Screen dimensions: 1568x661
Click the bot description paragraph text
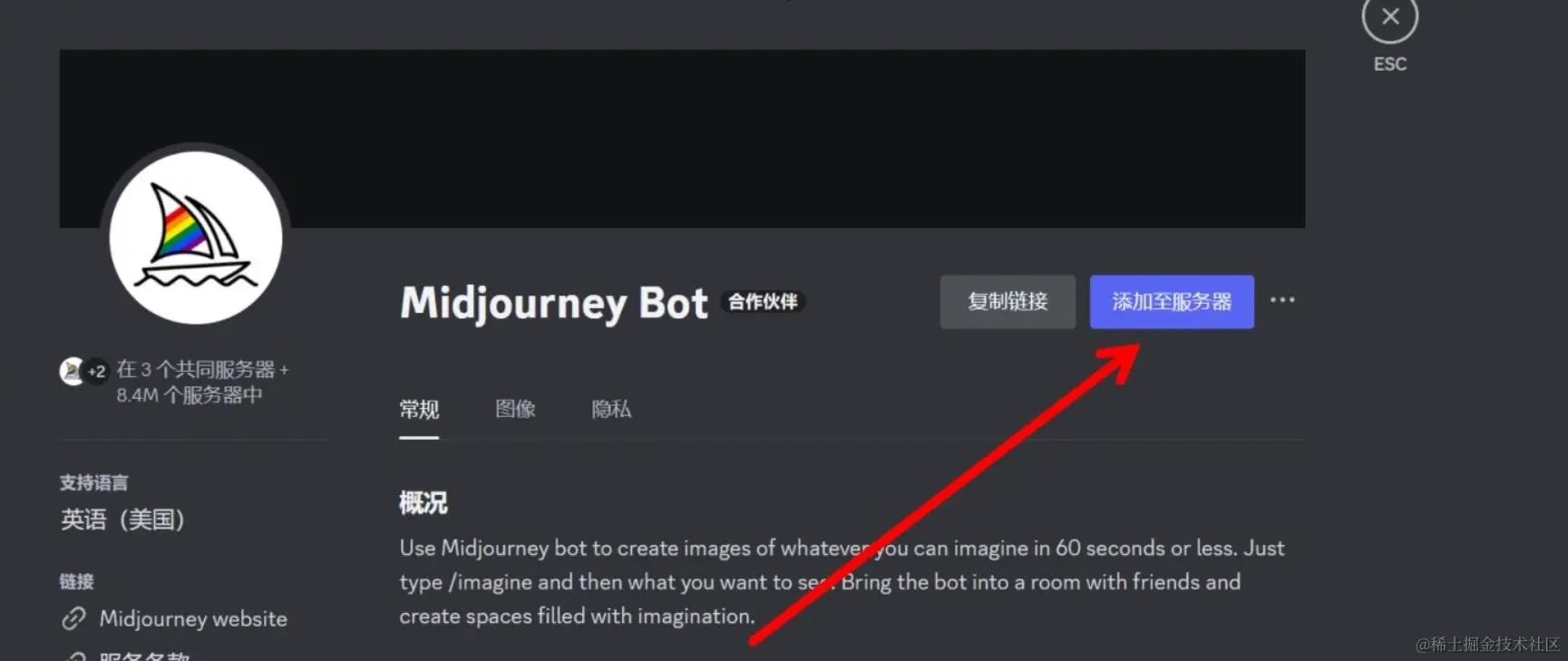click(842, 582)
